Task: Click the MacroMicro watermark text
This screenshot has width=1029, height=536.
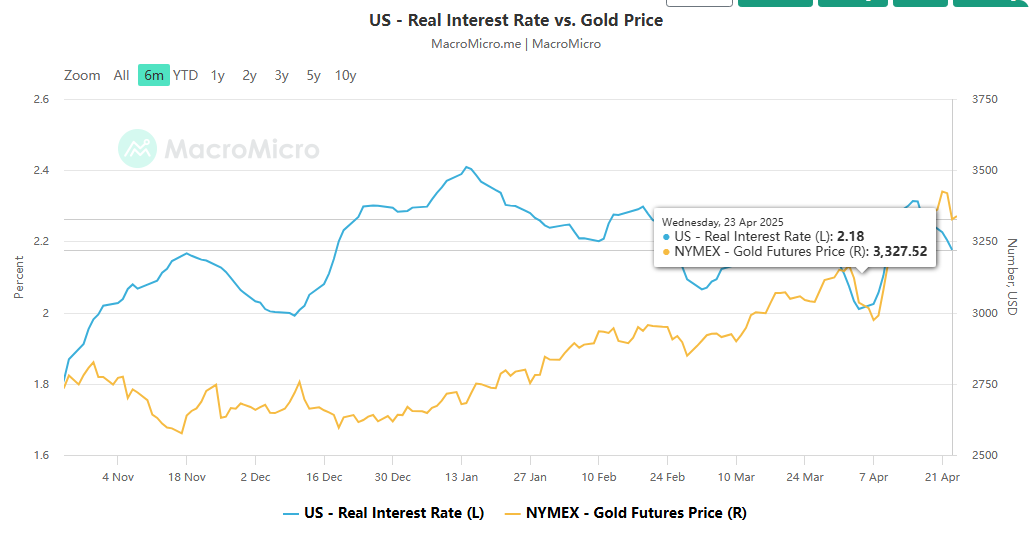Action: [x=241, y=150]
